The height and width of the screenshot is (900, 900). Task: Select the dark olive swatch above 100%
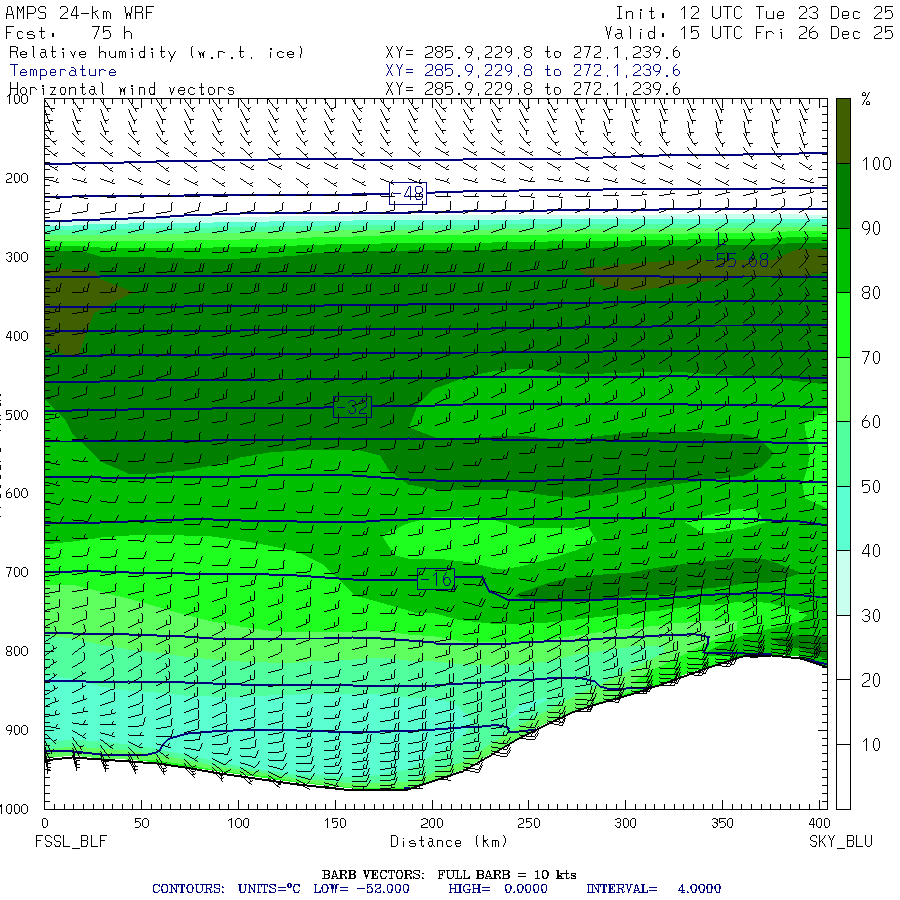point(843,130)
